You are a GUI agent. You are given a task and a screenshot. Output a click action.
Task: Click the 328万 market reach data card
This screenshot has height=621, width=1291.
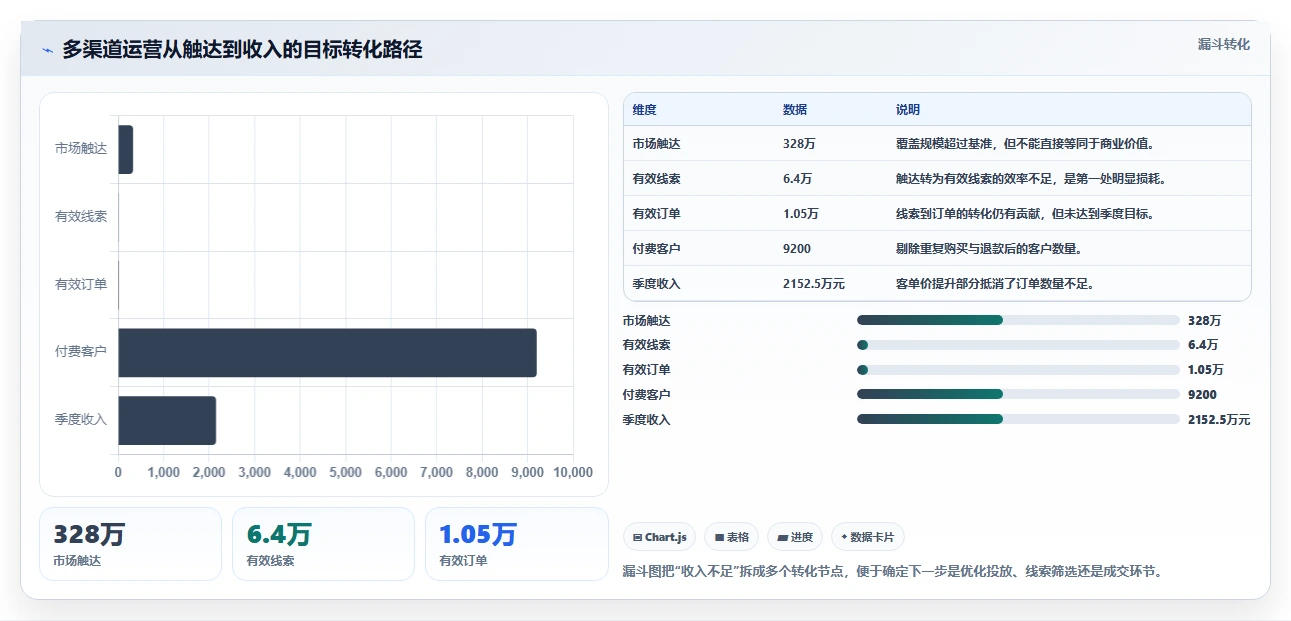130,544
